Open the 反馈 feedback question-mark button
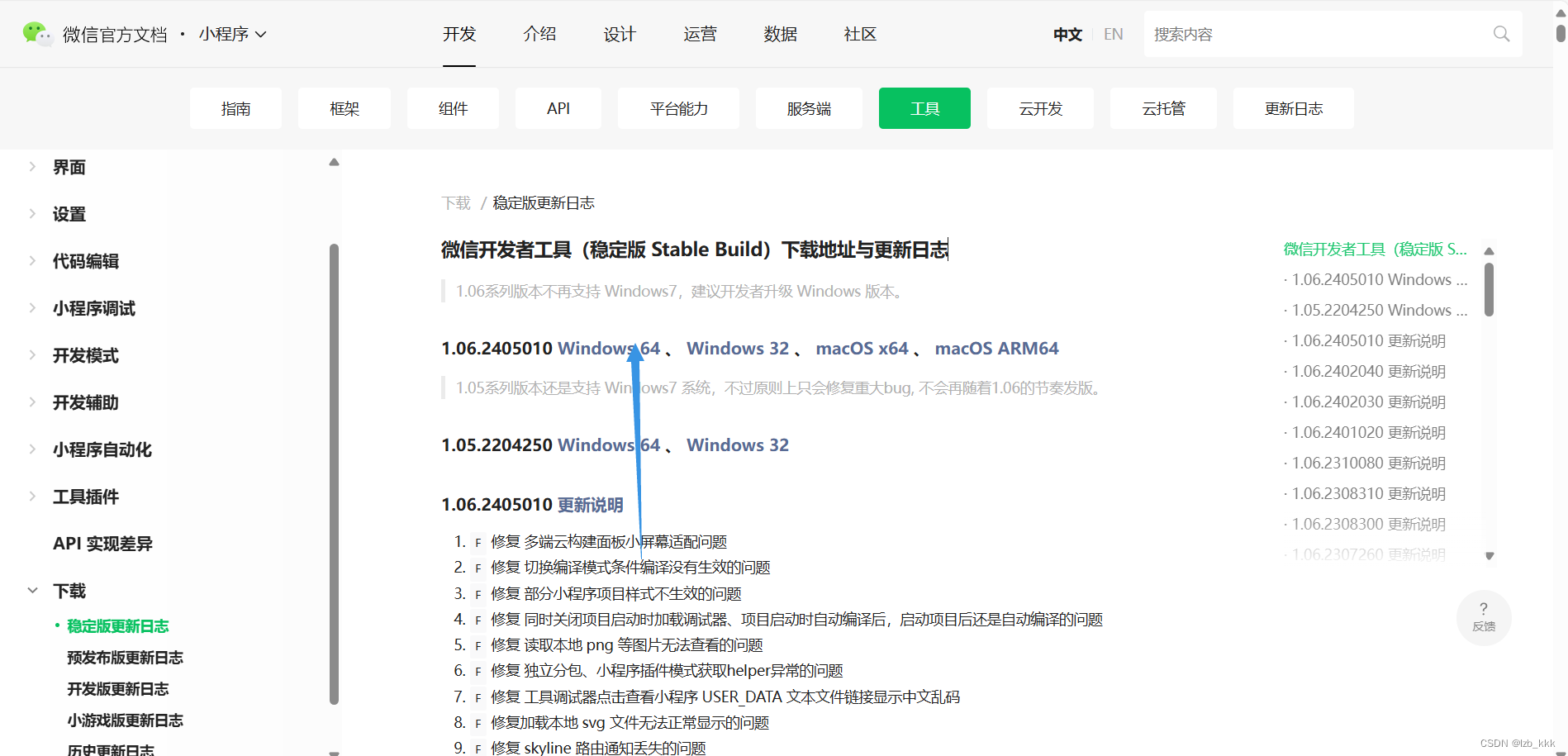The width and height of the screenshot is (1568, 756). 1484,617
